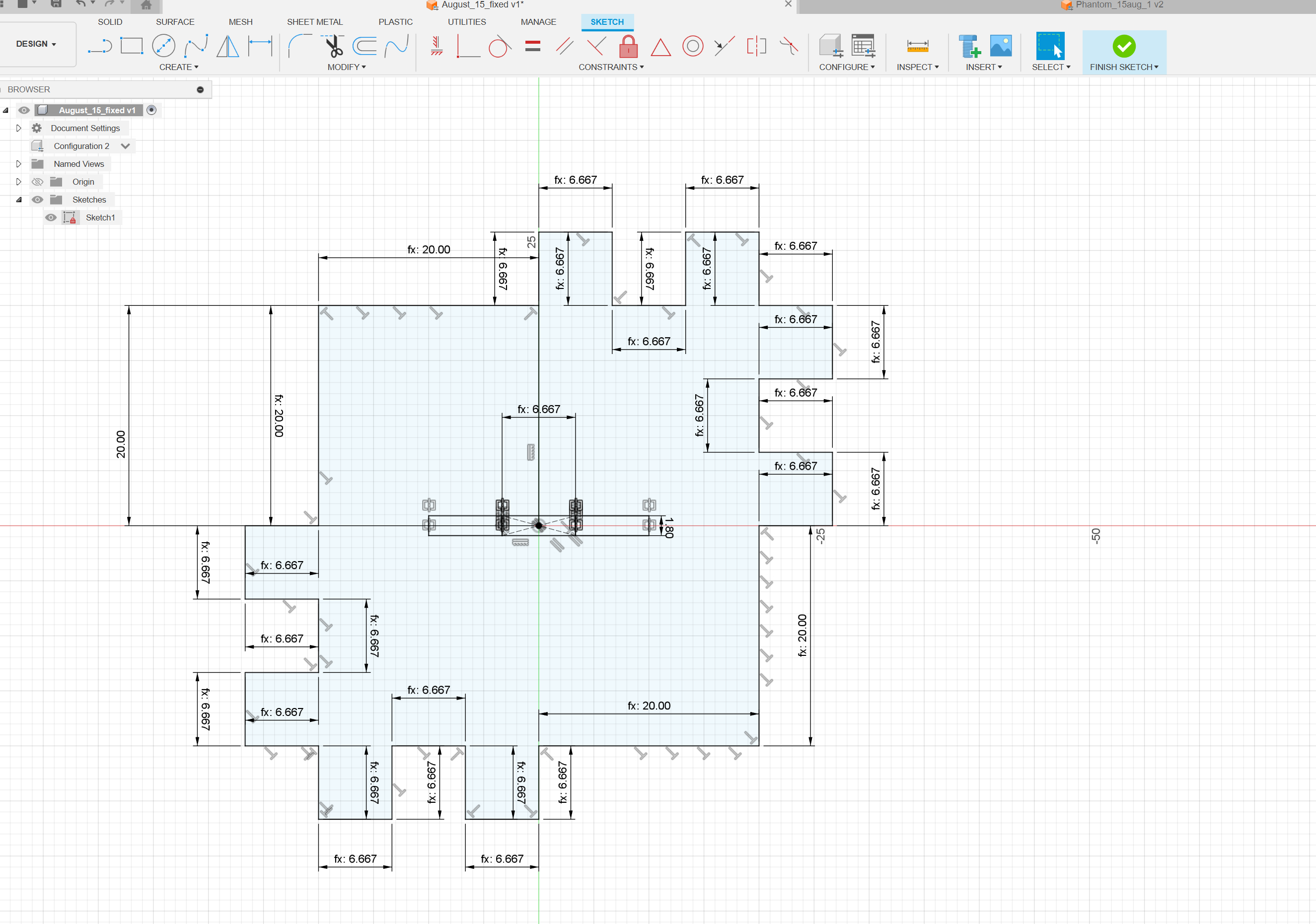The width and height of the screenshot is (1316, 924).
Task: Select the Measure tool
Action: 917,46
